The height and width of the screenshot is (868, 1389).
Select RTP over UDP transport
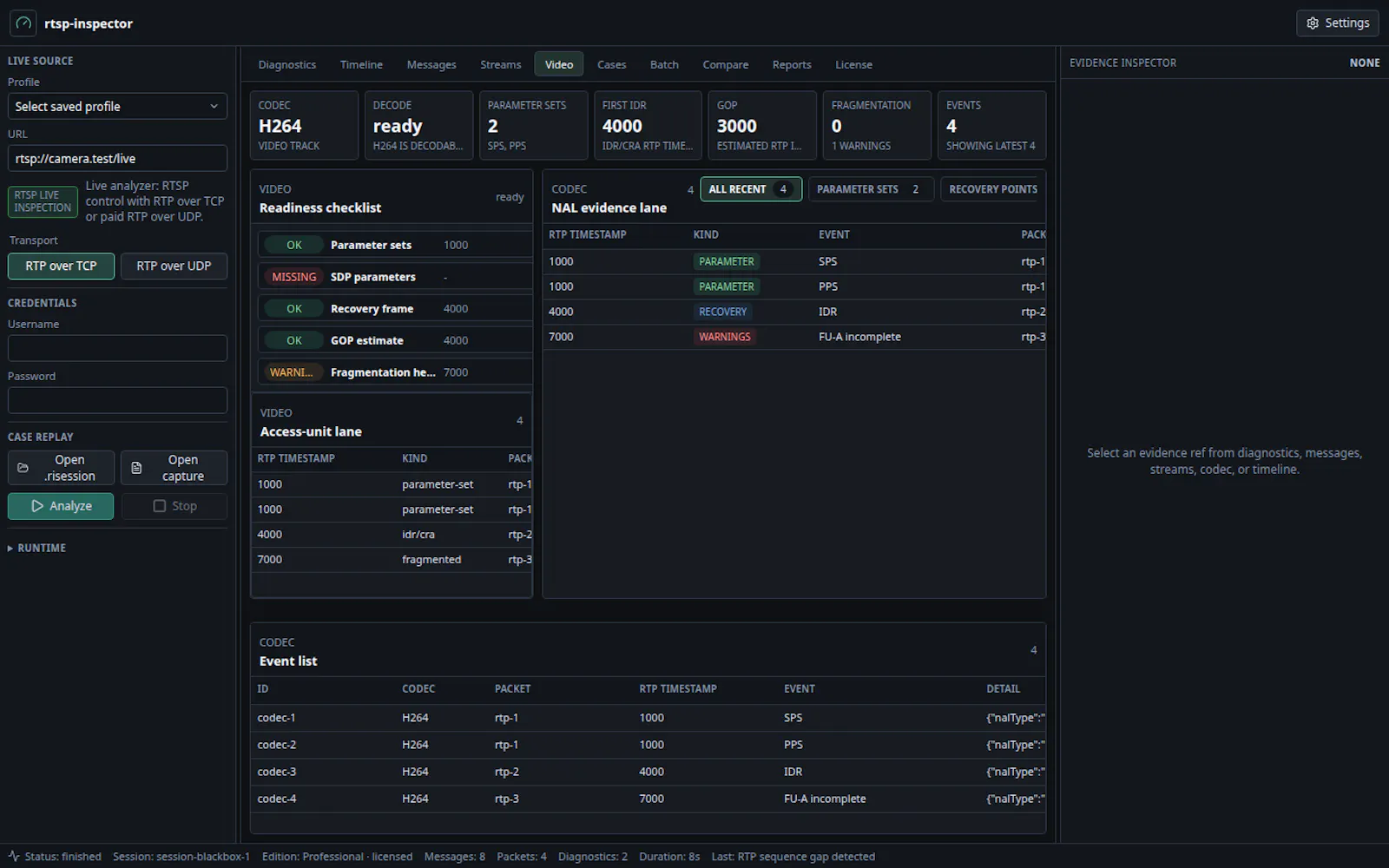pos(174,266)
